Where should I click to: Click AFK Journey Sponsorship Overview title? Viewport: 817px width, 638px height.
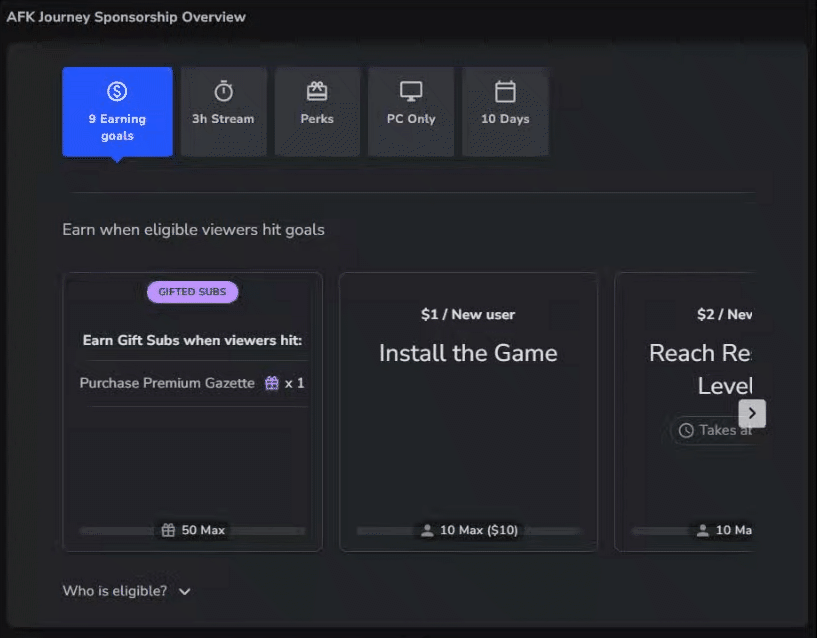[x=126, y=17]
